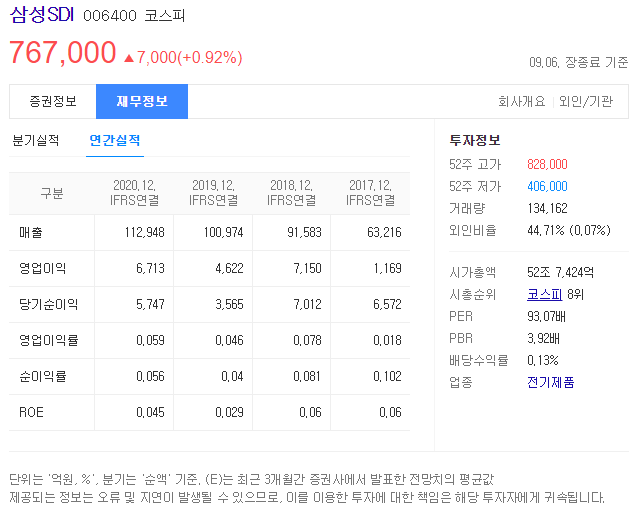Image resolution: width=634 pixels, height=513 pixels.
Task: Open the 외인/기관 link
Action: pos(586,101)
